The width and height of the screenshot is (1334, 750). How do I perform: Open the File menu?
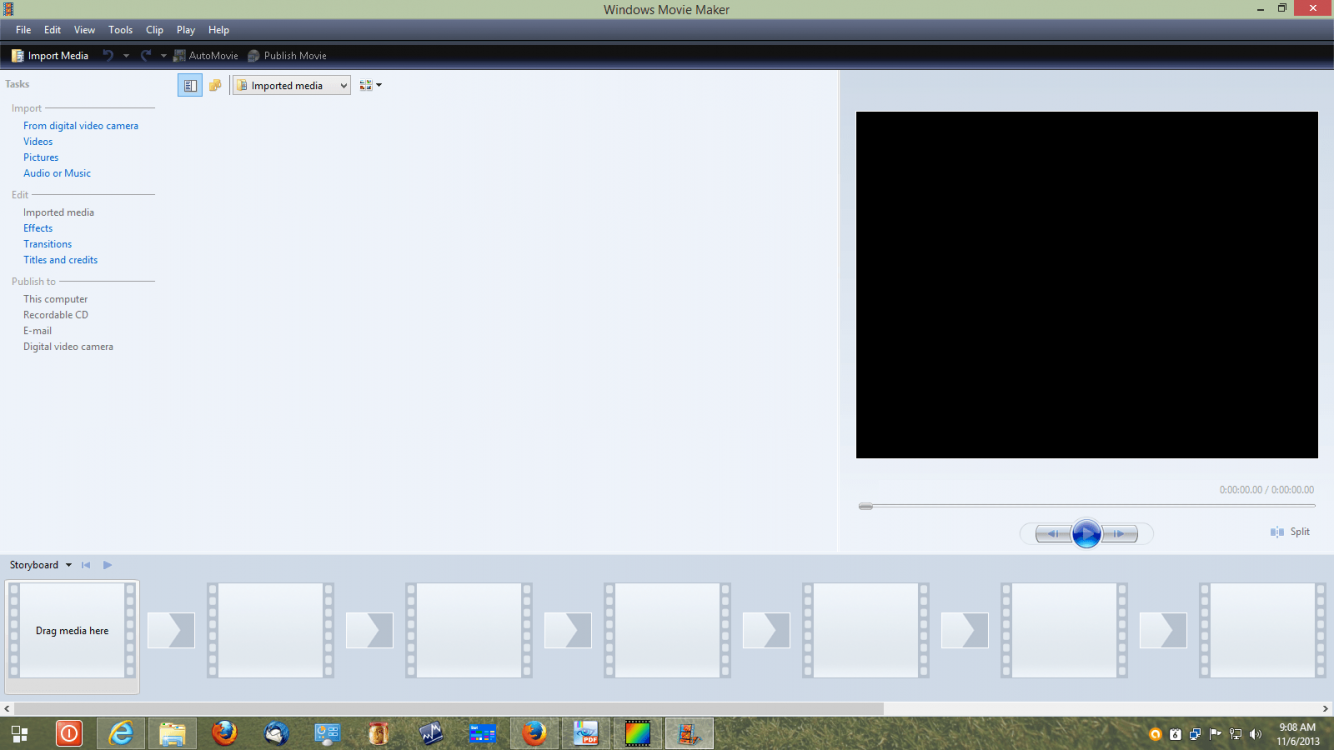coord(23,30)
